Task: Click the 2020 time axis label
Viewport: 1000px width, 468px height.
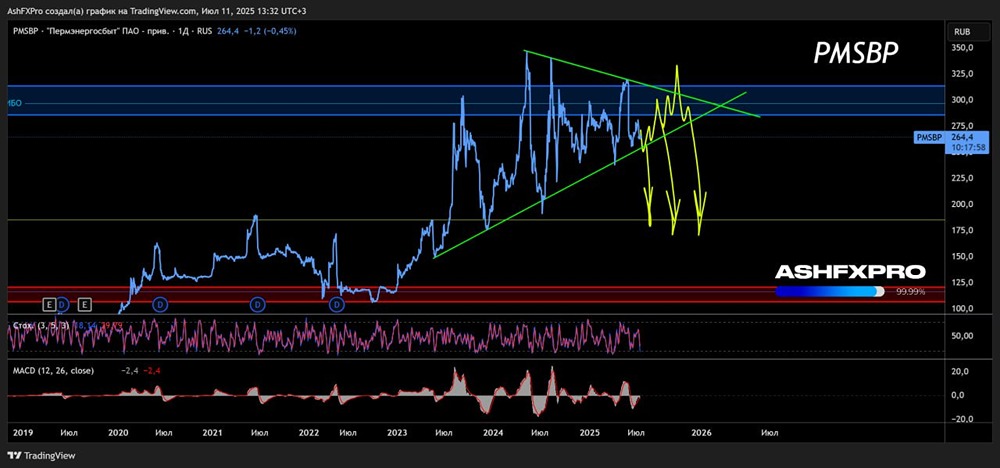Action: click(118, 433)
